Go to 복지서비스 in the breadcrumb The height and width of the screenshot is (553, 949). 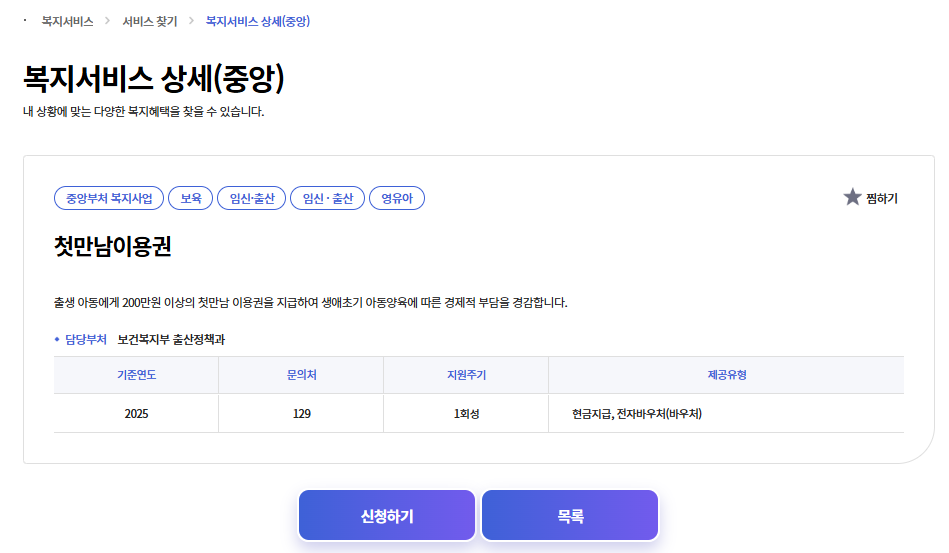tap(67, 21)
